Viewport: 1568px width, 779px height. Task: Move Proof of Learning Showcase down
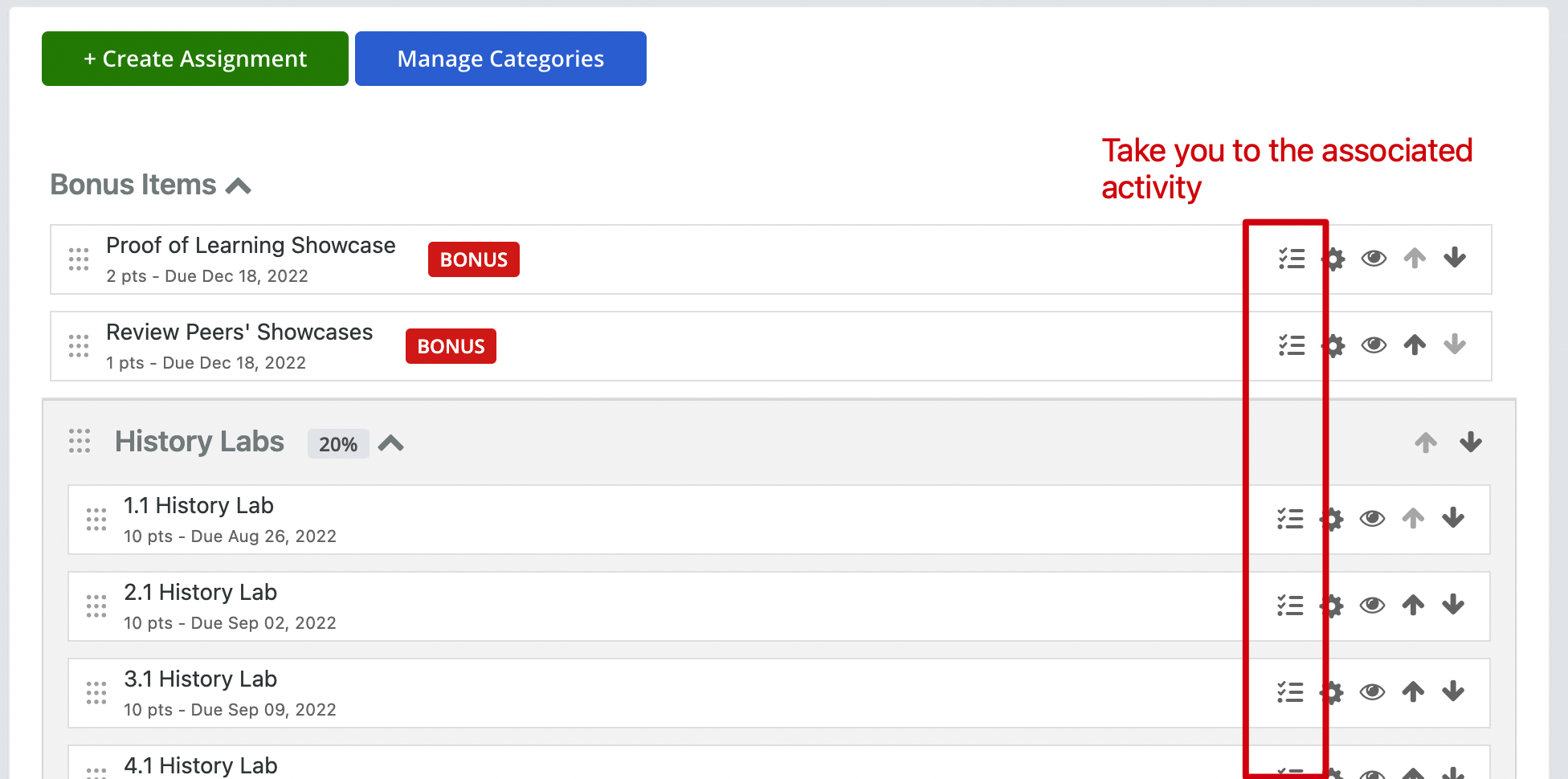(x=1455, y=259)
